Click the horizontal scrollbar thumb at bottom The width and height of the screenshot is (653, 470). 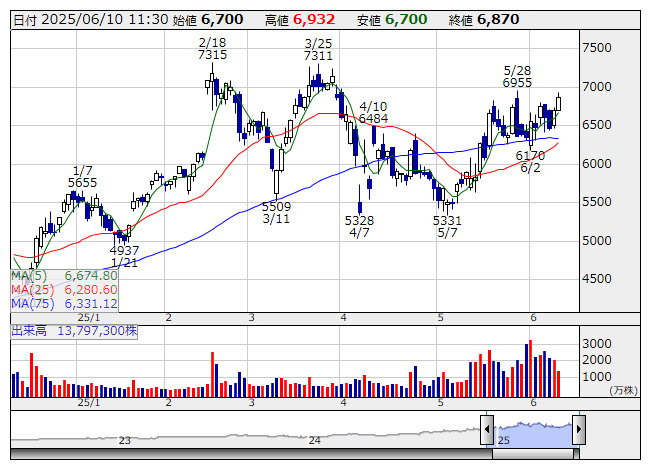[x=535, y=453]
